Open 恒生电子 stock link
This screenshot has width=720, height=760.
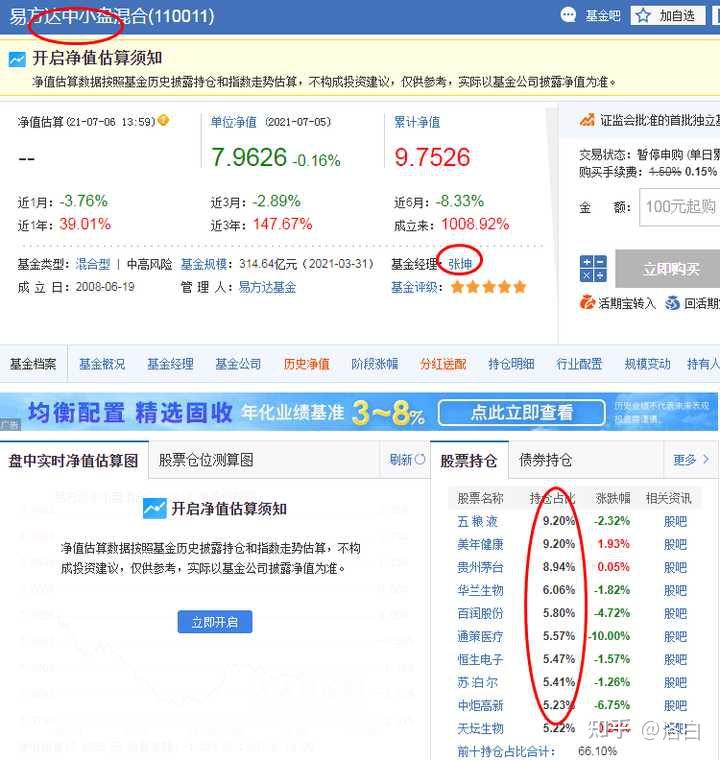(480, 659)
